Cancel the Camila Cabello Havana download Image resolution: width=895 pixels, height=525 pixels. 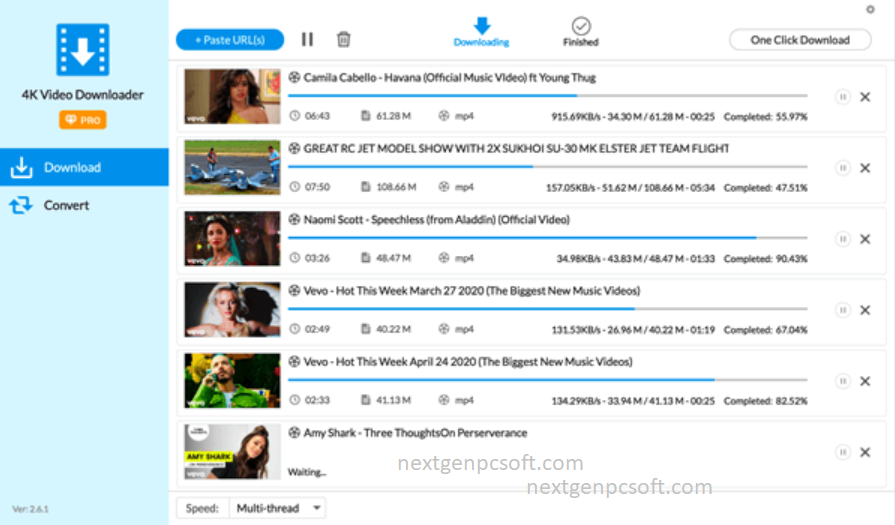click(x=865, y=97)
